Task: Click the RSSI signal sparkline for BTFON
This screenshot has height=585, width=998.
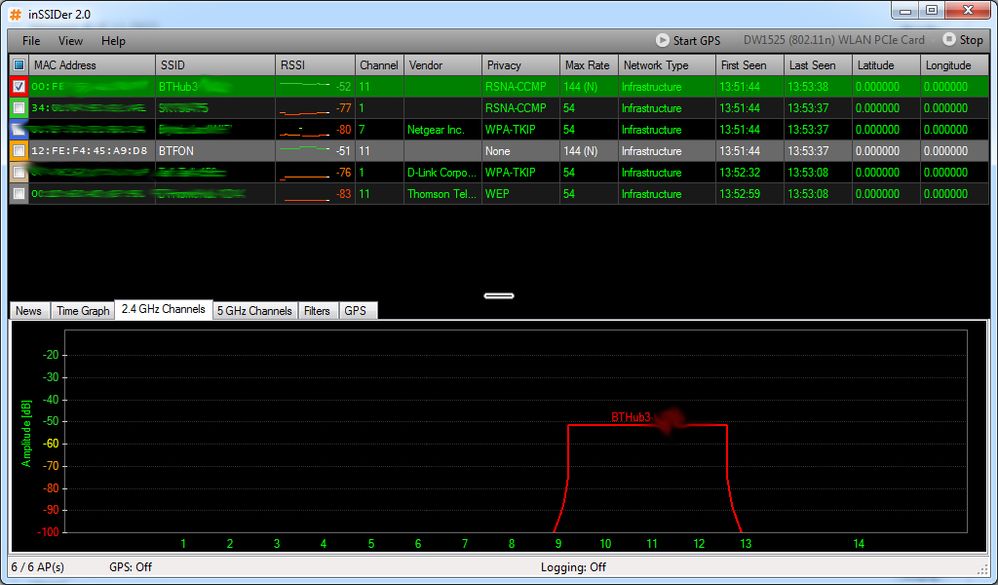Action: tap(305, 149)
